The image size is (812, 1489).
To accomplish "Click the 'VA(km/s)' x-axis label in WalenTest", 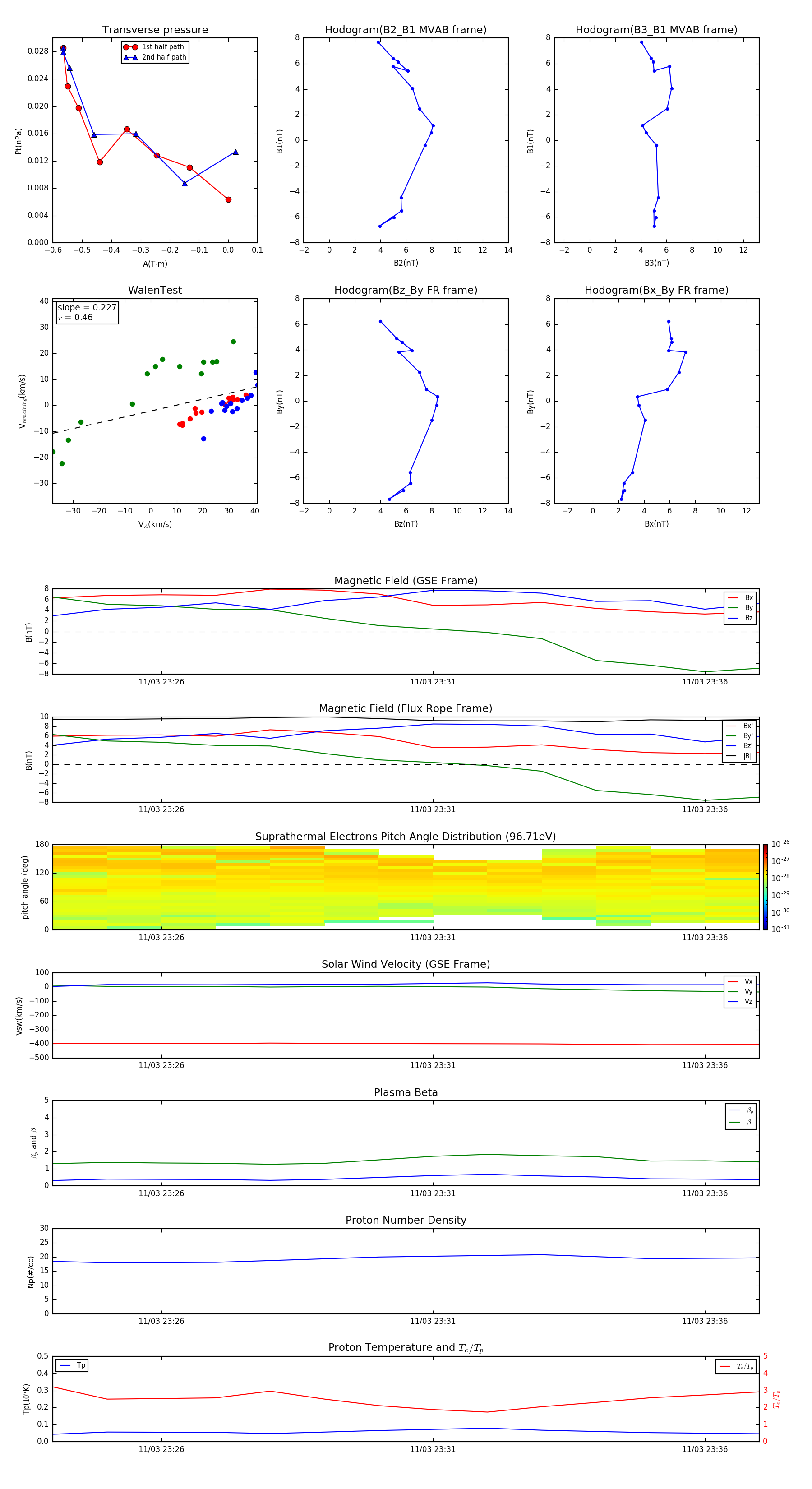I will [x=155, y=524].
